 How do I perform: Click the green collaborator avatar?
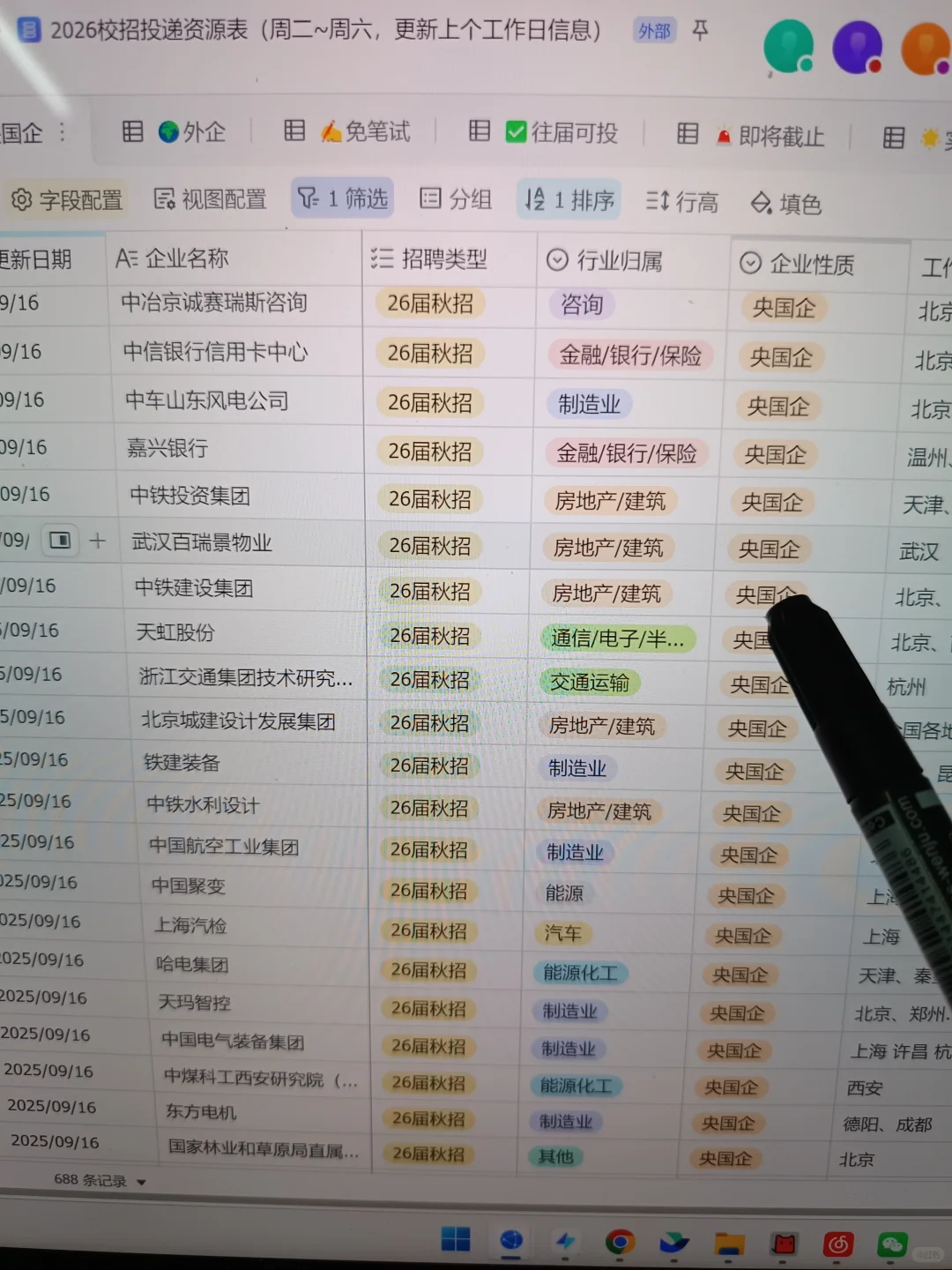click(787, 47)
